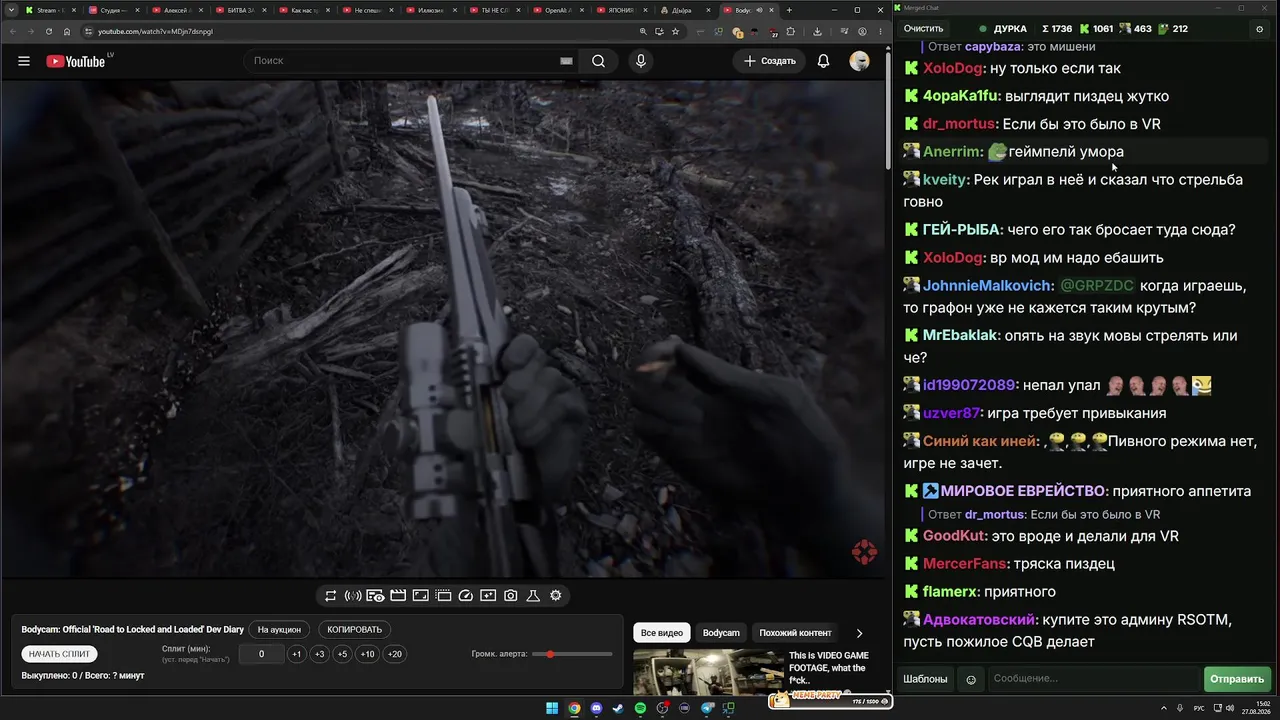The height and width of the screenshot is (720, 1280).
Task: Click the dashed-frame window icon in the player toolbar
Action: [x=443, y=596]
